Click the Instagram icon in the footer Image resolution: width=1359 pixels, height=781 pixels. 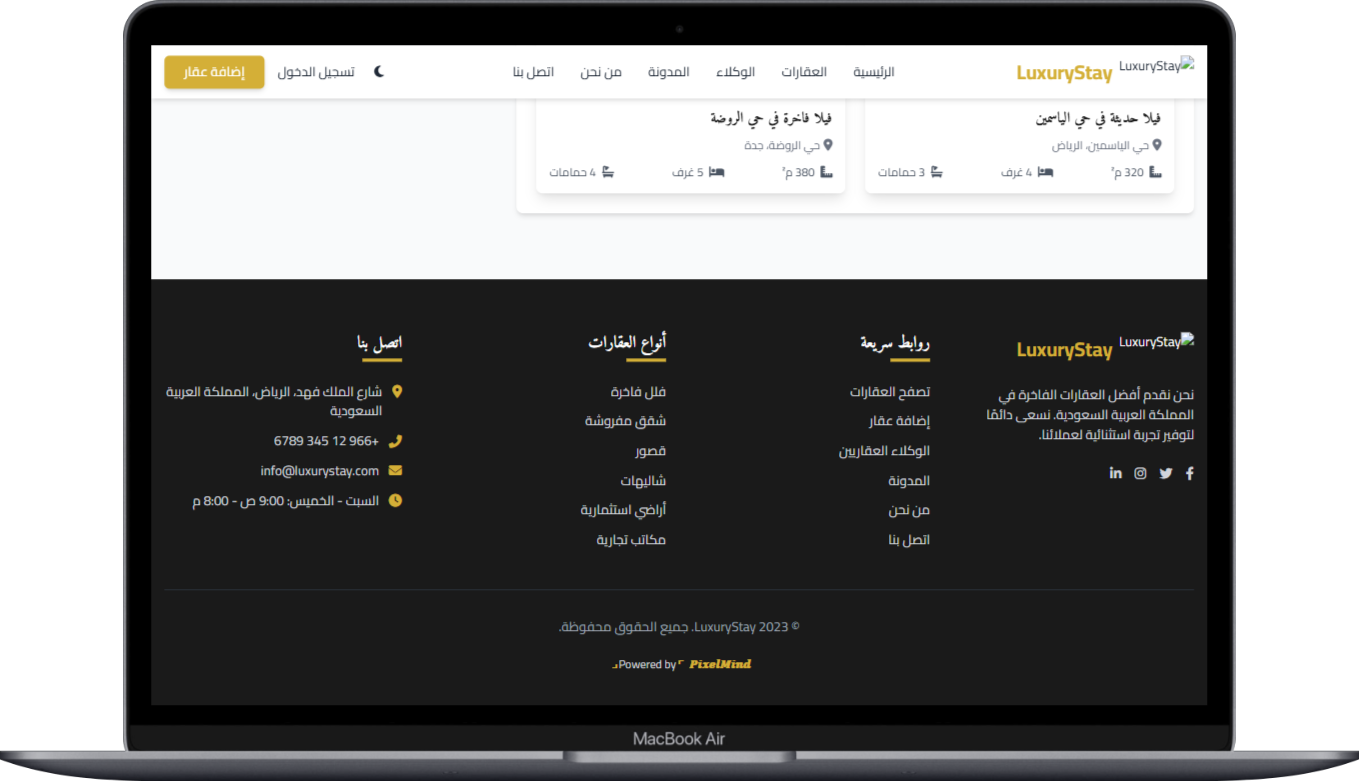pos(1140,473)
